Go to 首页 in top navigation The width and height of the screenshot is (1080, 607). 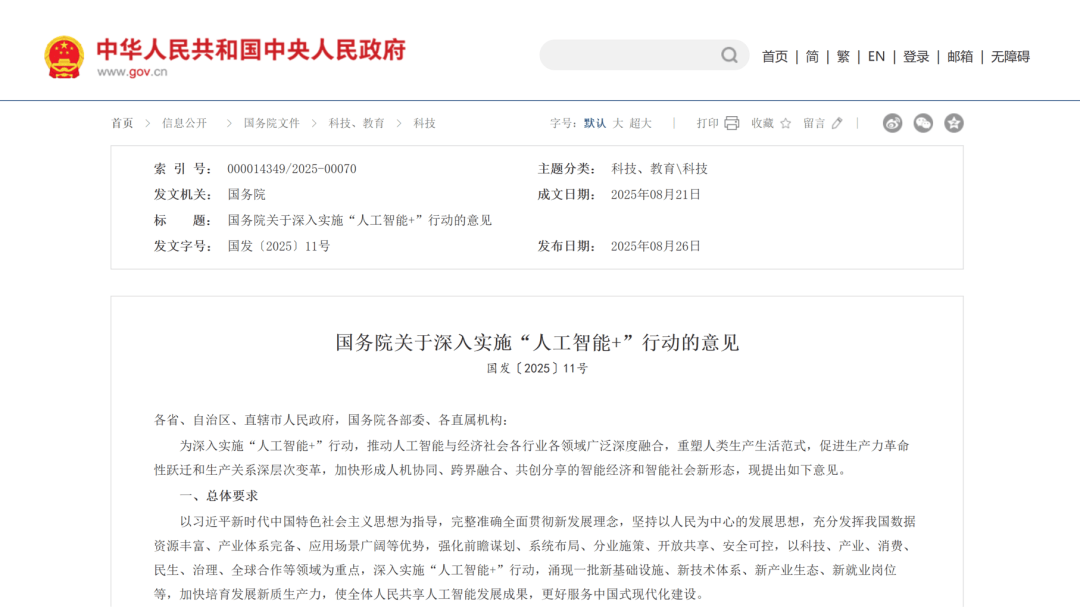[775, 56]
